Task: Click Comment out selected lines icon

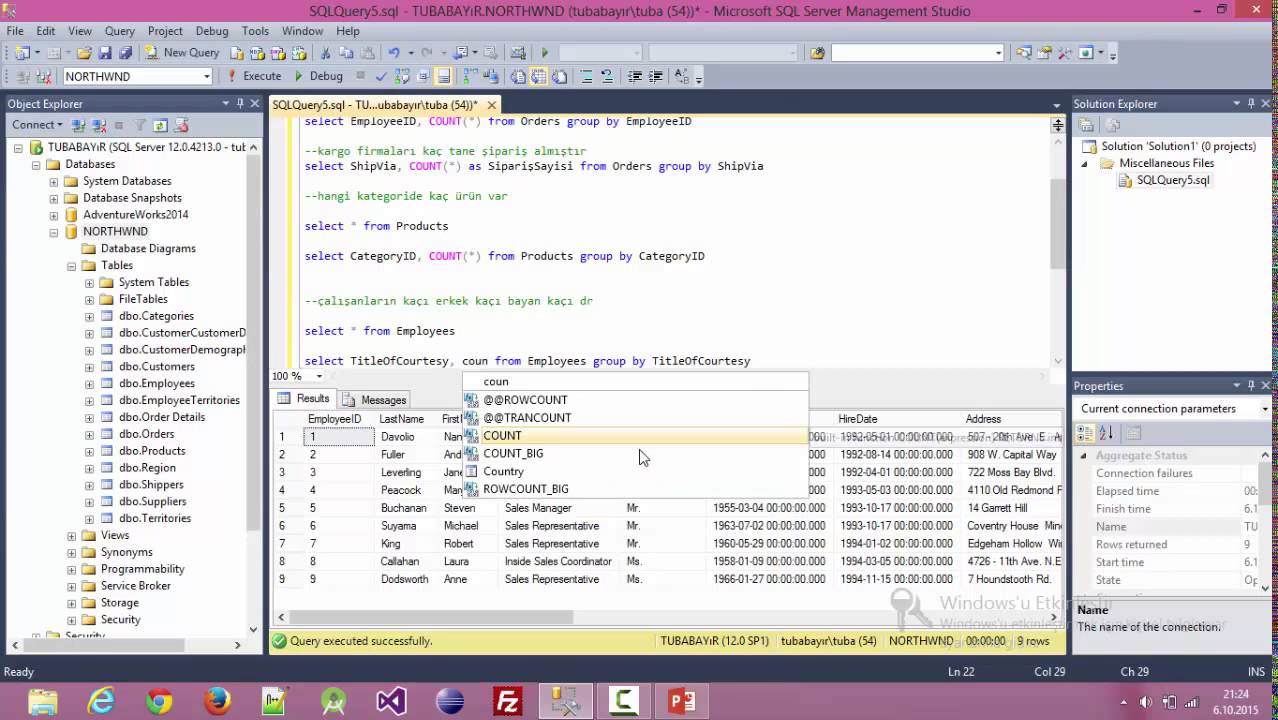Action: click(x=587, y=76)
